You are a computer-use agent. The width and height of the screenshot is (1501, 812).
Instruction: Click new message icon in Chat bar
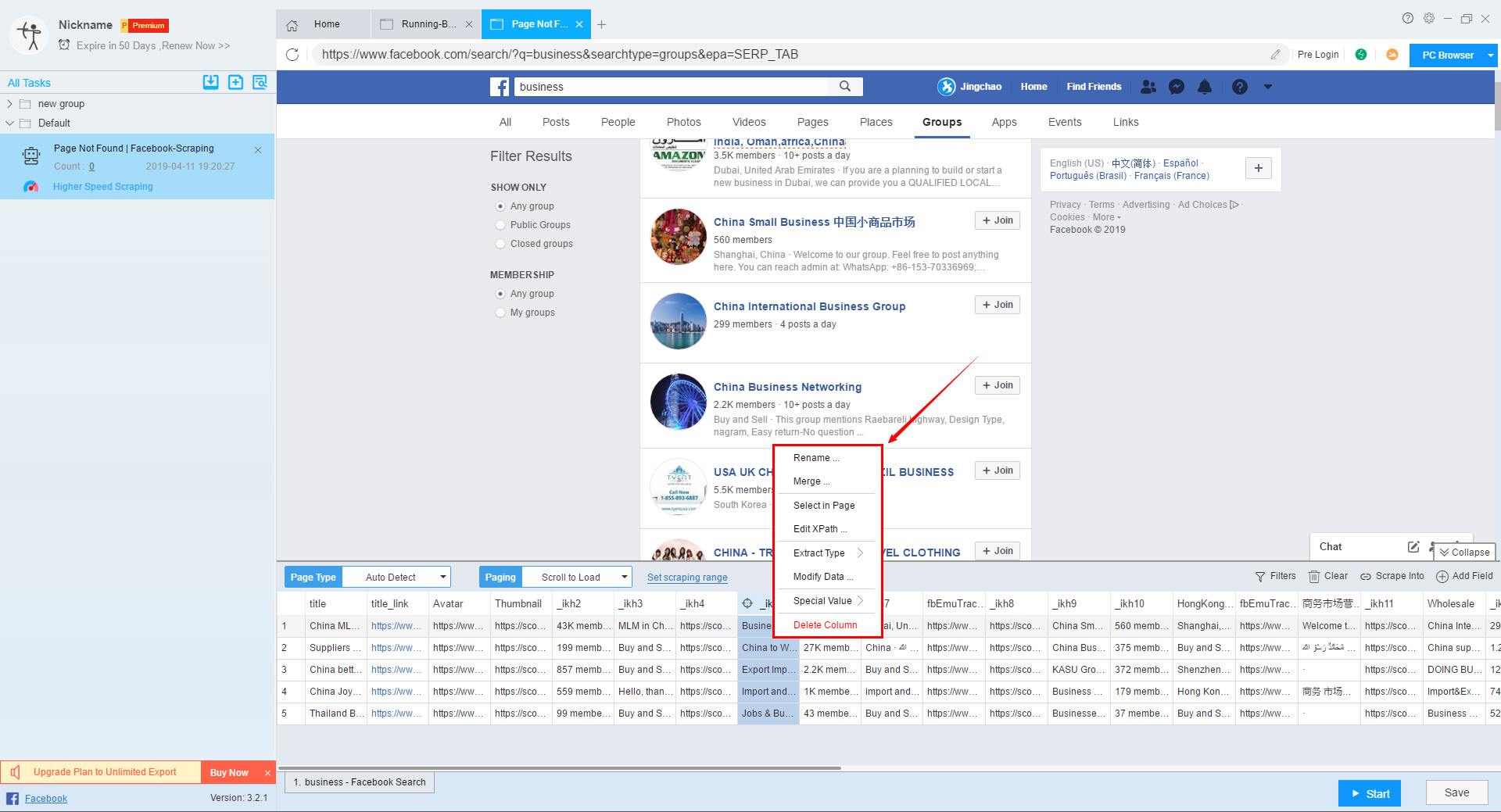coord(1413,547)
